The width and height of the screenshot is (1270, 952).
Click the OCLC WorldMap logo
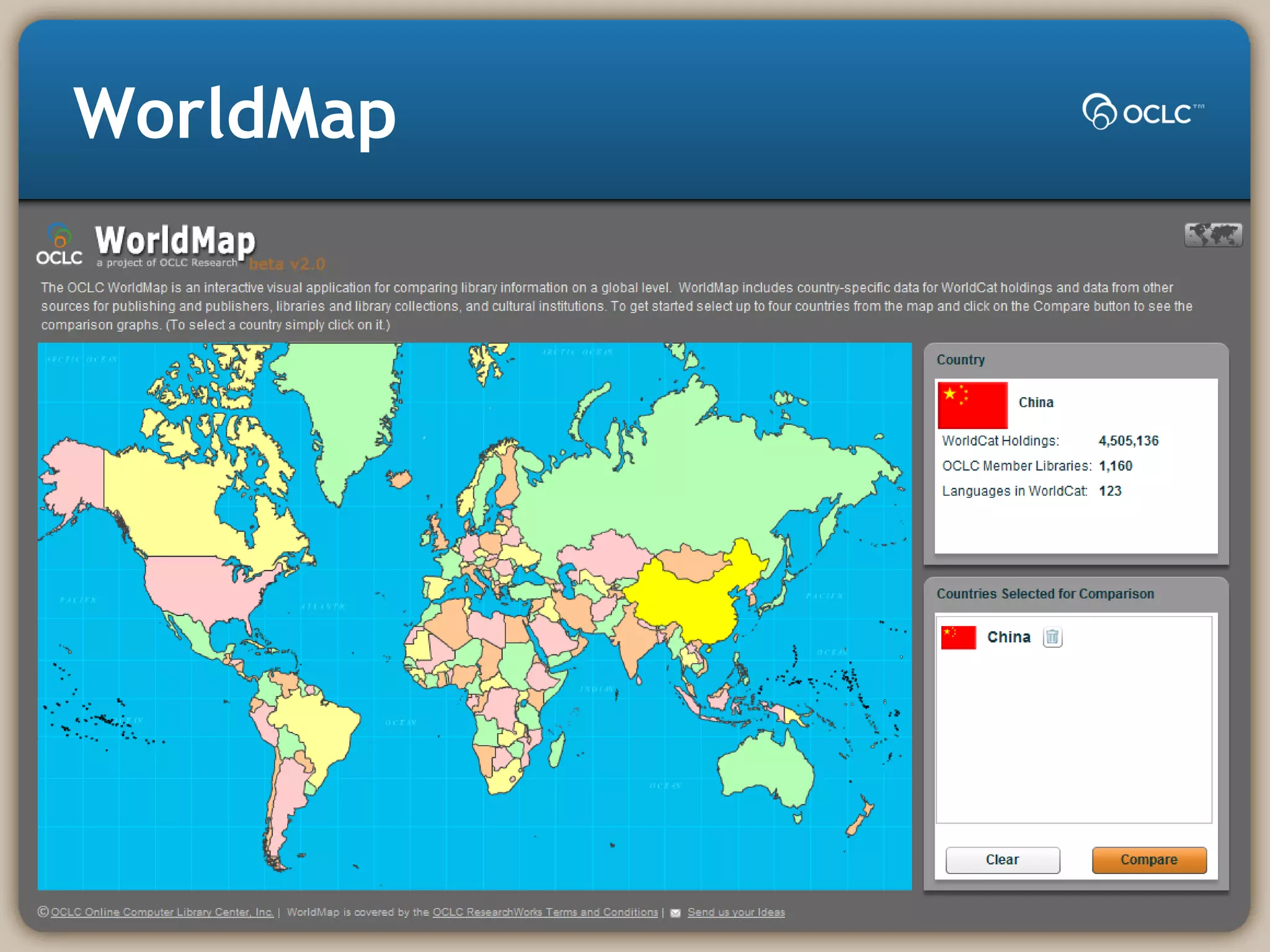[x=146, y=245]
